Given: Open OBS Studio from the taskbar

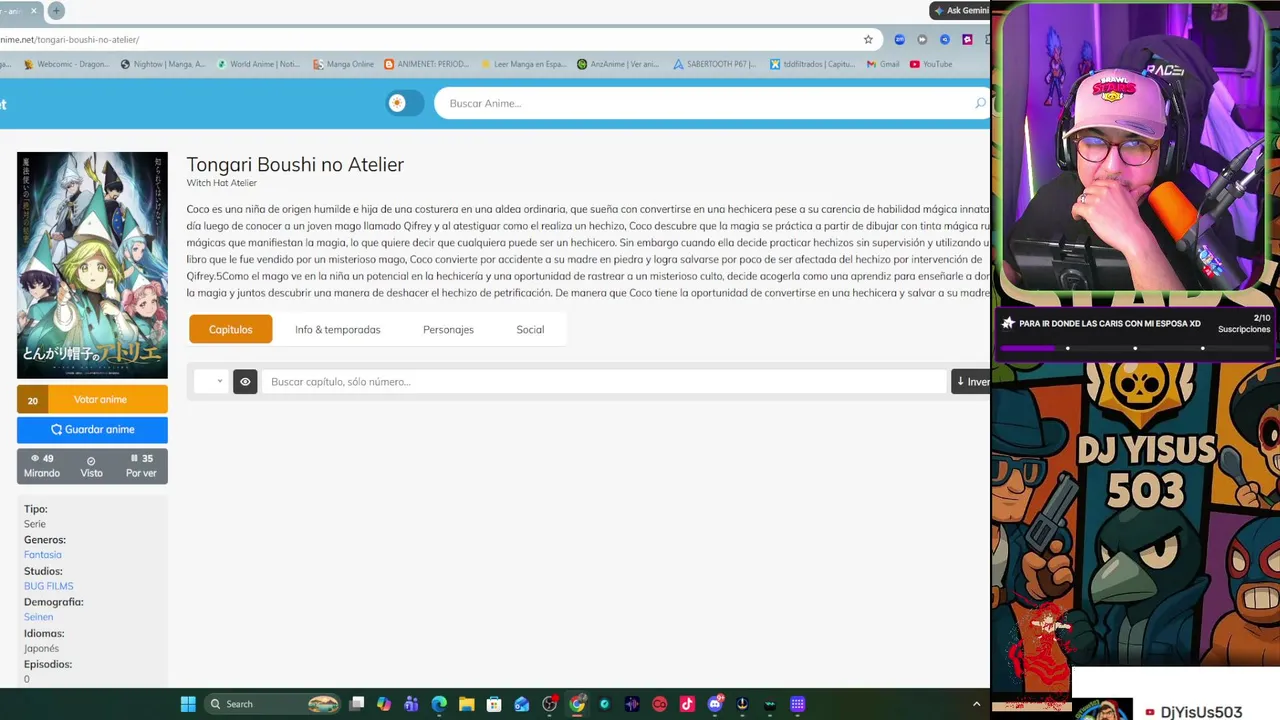Looking at the screenshot, I should [x=549, y=704].
